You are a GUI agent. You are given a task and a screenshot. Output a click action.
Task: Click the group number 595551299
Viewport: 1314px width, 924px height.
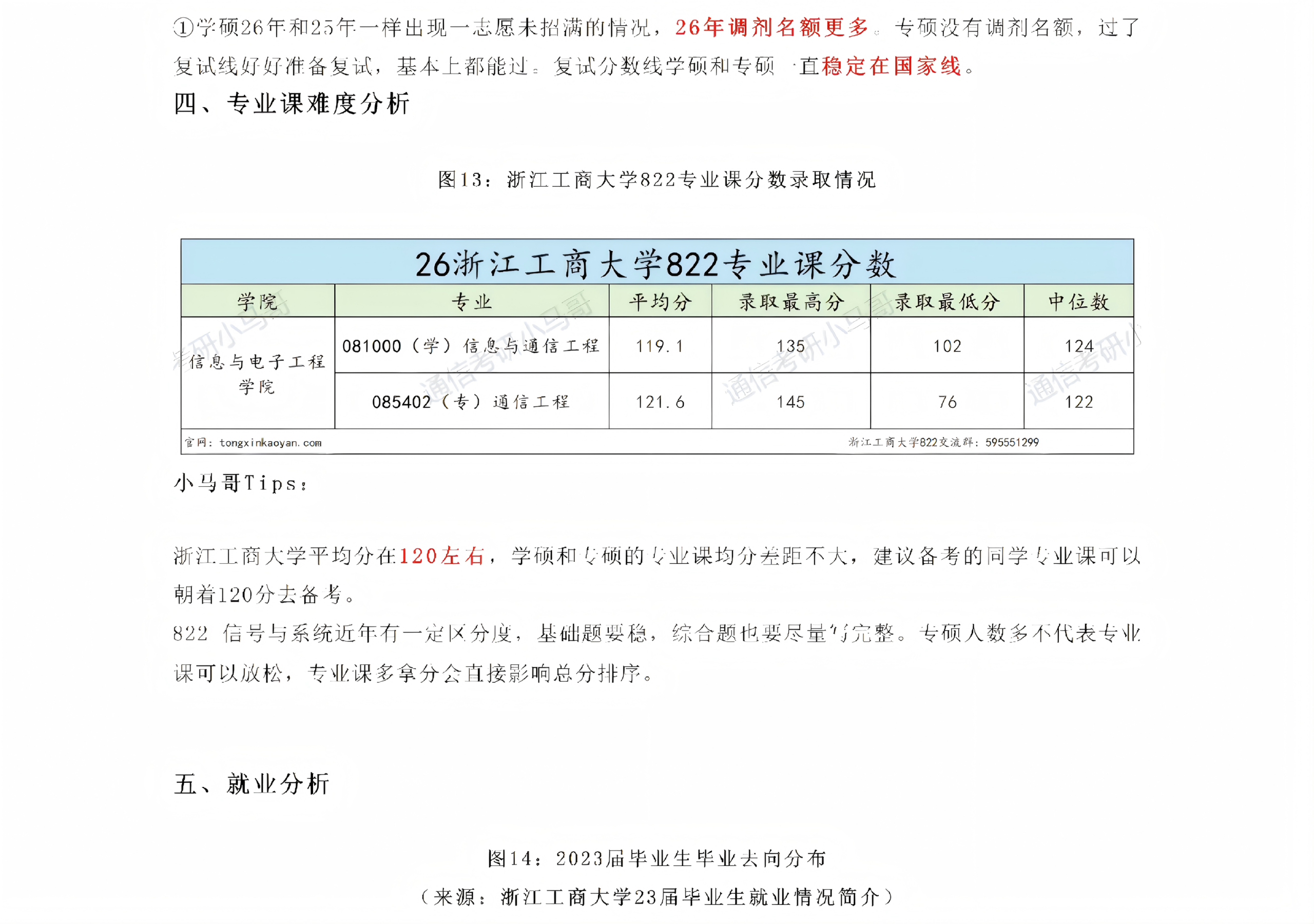coord(1012,442)
